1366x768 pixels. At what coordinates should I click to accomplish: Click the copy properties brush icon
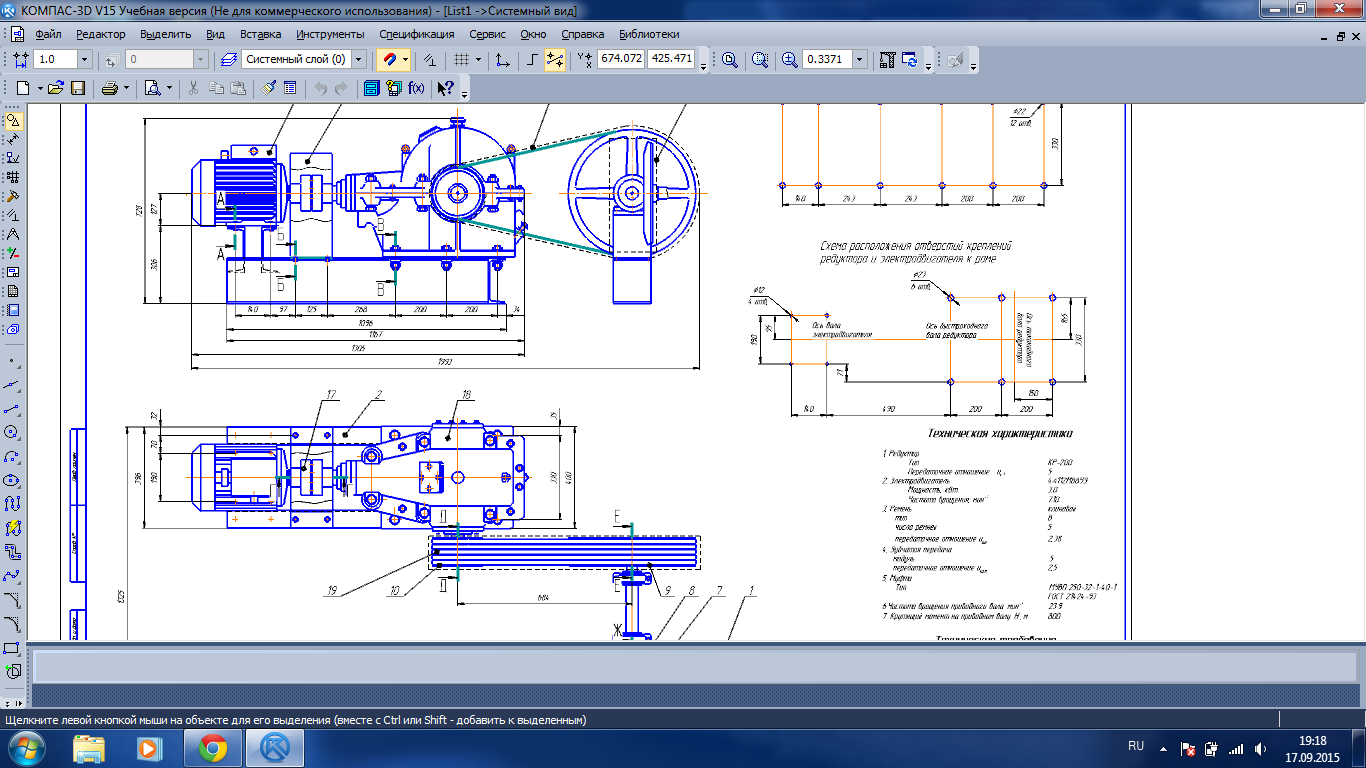pyautogui.click(x=269, y=88)
